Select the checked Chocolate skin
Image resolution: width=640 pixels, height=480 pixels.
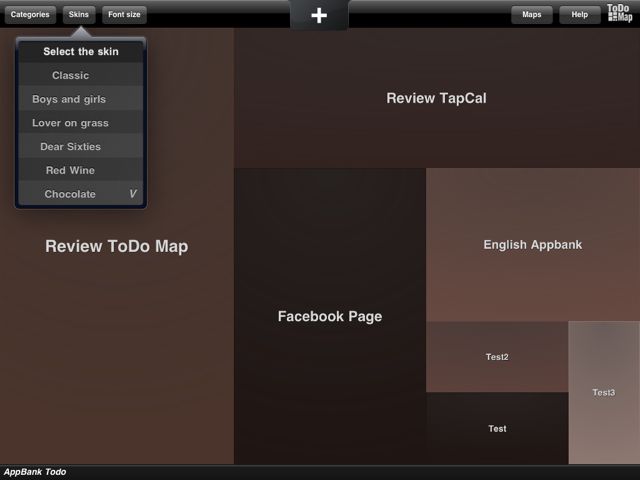(81, 194)
